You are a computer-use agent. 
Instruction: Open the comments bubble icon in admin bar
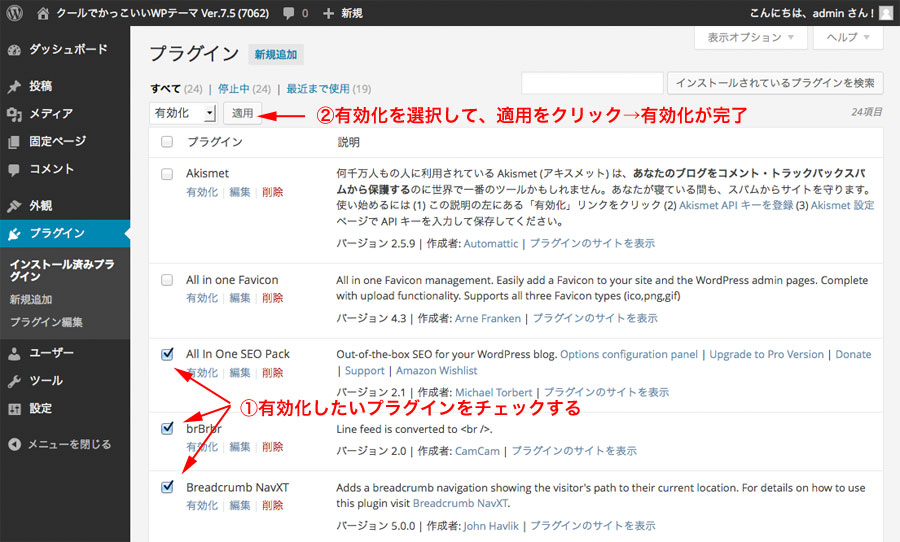point(289,13)
